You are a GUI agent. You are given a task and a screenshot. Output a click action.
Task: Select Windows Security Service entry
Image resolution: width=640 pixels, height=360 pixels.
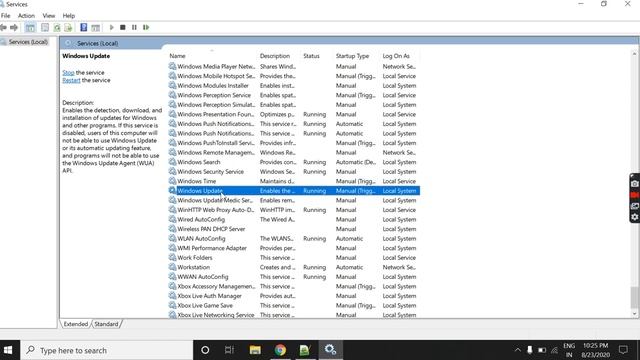[x=294, y=171]
